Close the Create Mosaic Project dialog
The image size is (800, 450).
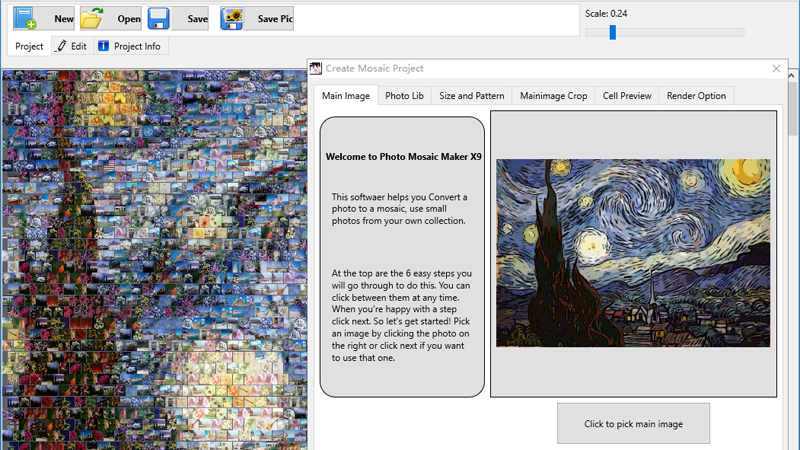click(776, 68)
